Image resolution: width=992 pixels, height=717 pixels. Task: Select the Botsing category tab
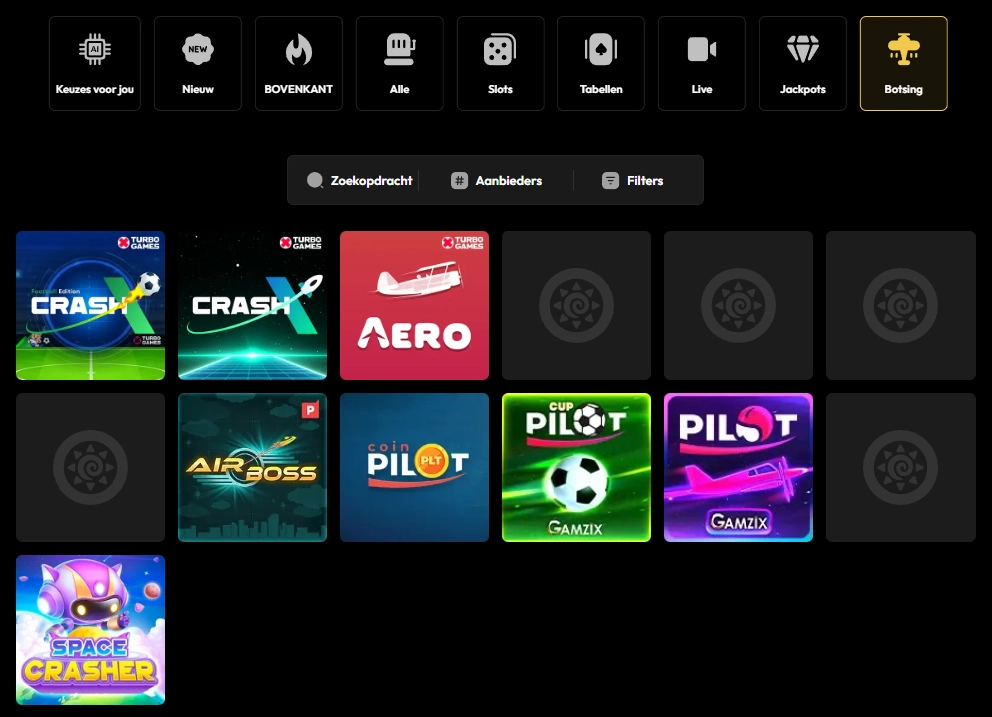tap(903, 63)
